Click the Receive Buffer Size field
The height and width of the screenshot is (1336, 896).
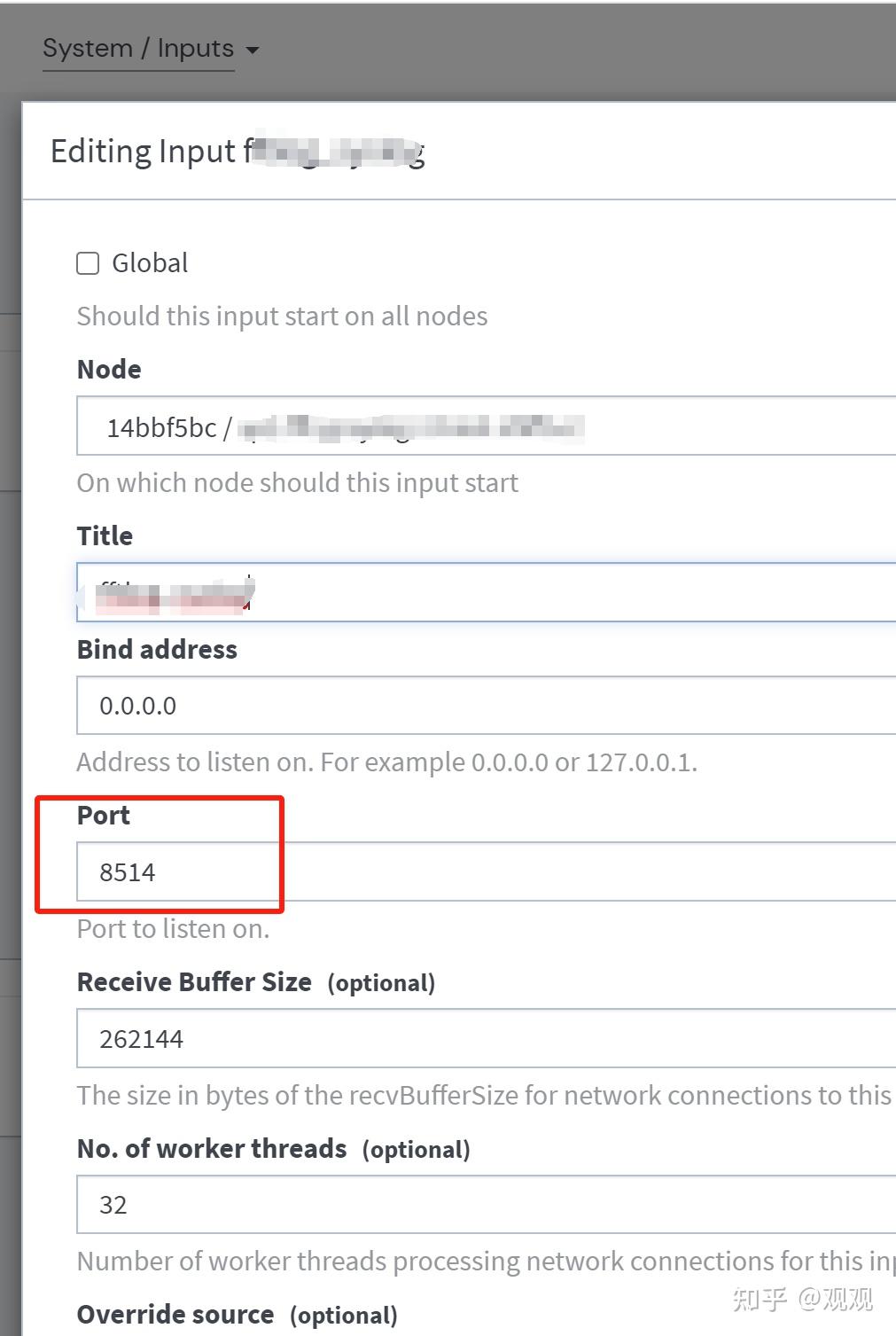(486, 1038)
